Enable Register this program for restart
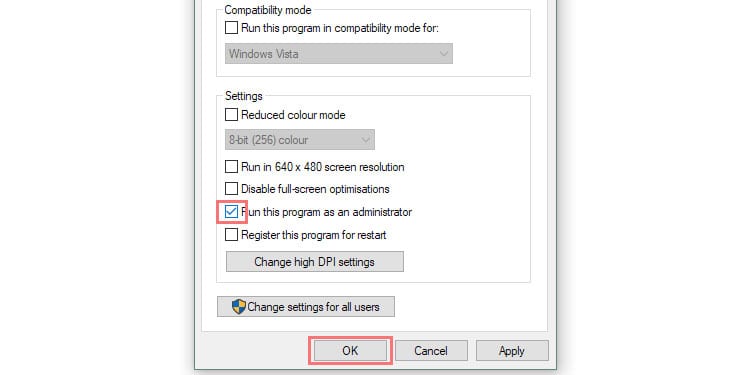This screenshot has width=750, height=375. (x=232, y=235)
